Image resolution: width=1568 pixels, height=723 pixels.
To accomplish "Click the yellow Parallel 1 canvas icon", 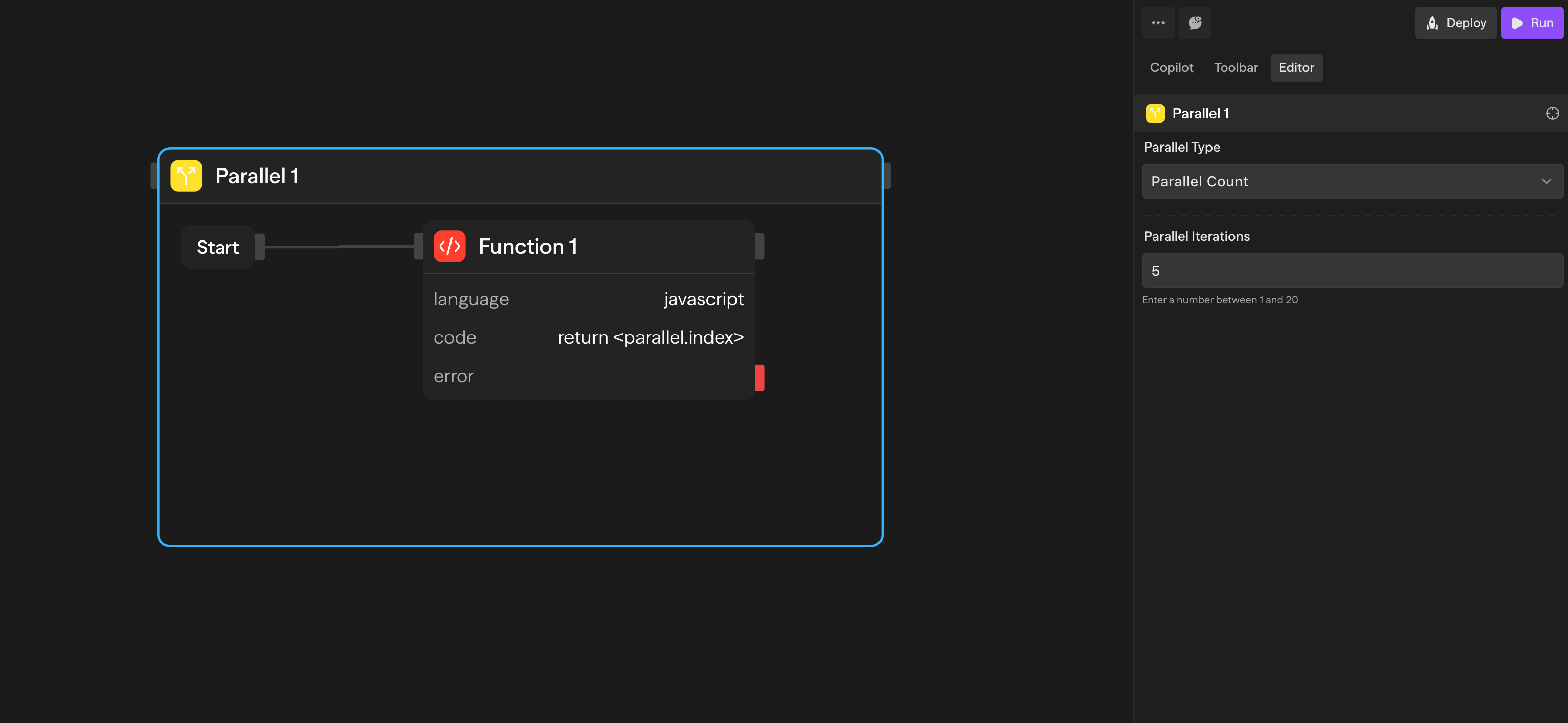I will pos(185,176).
